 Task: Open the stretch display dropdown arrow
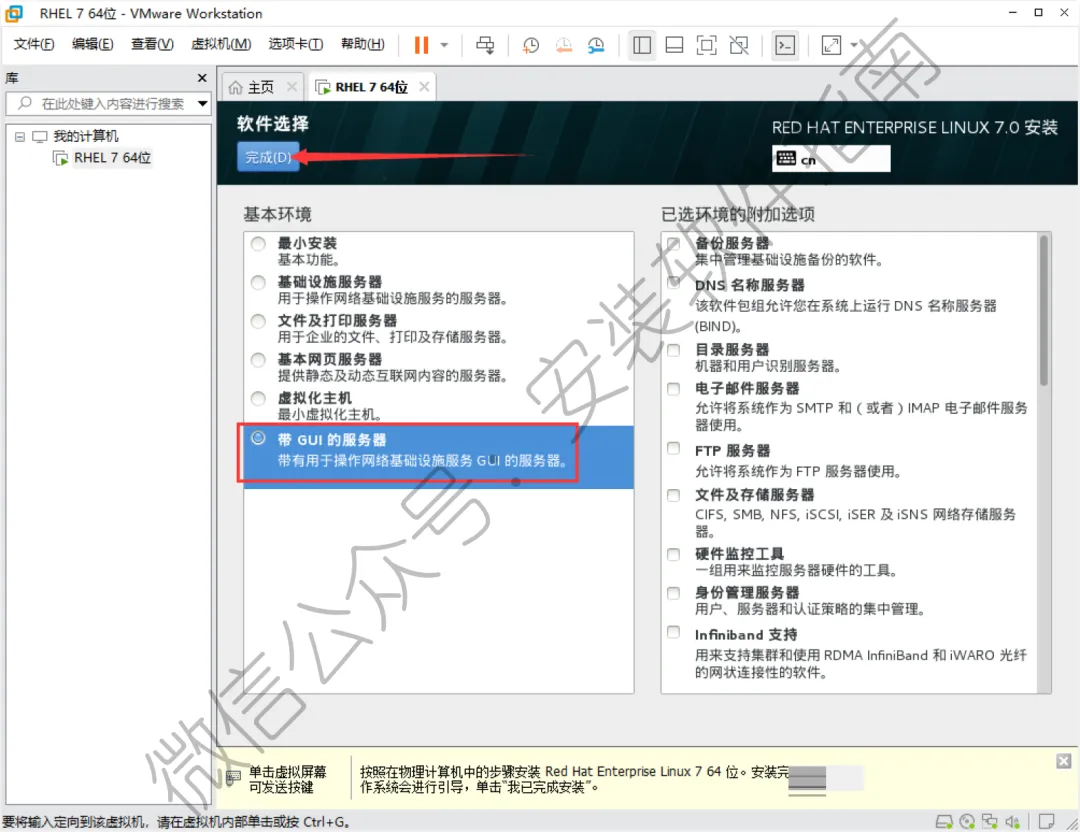click(x=854, y=45)
